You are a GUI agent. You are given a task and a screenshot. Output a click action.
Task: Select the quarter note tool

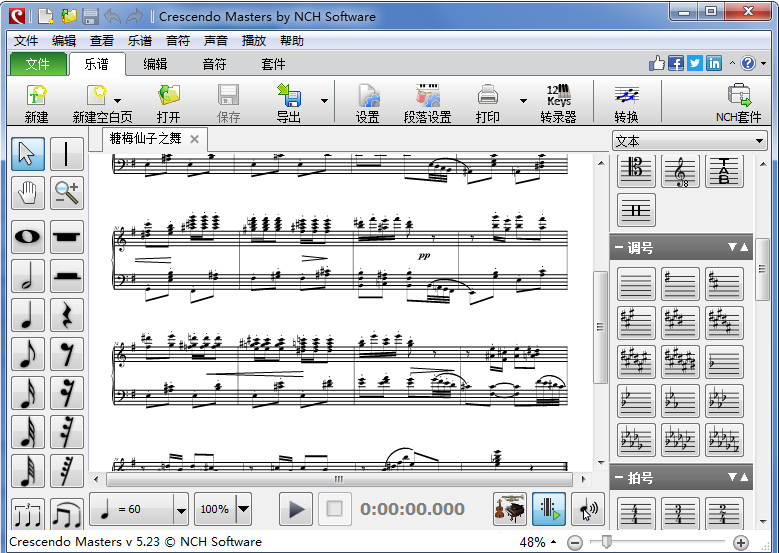tap(28, 315)
